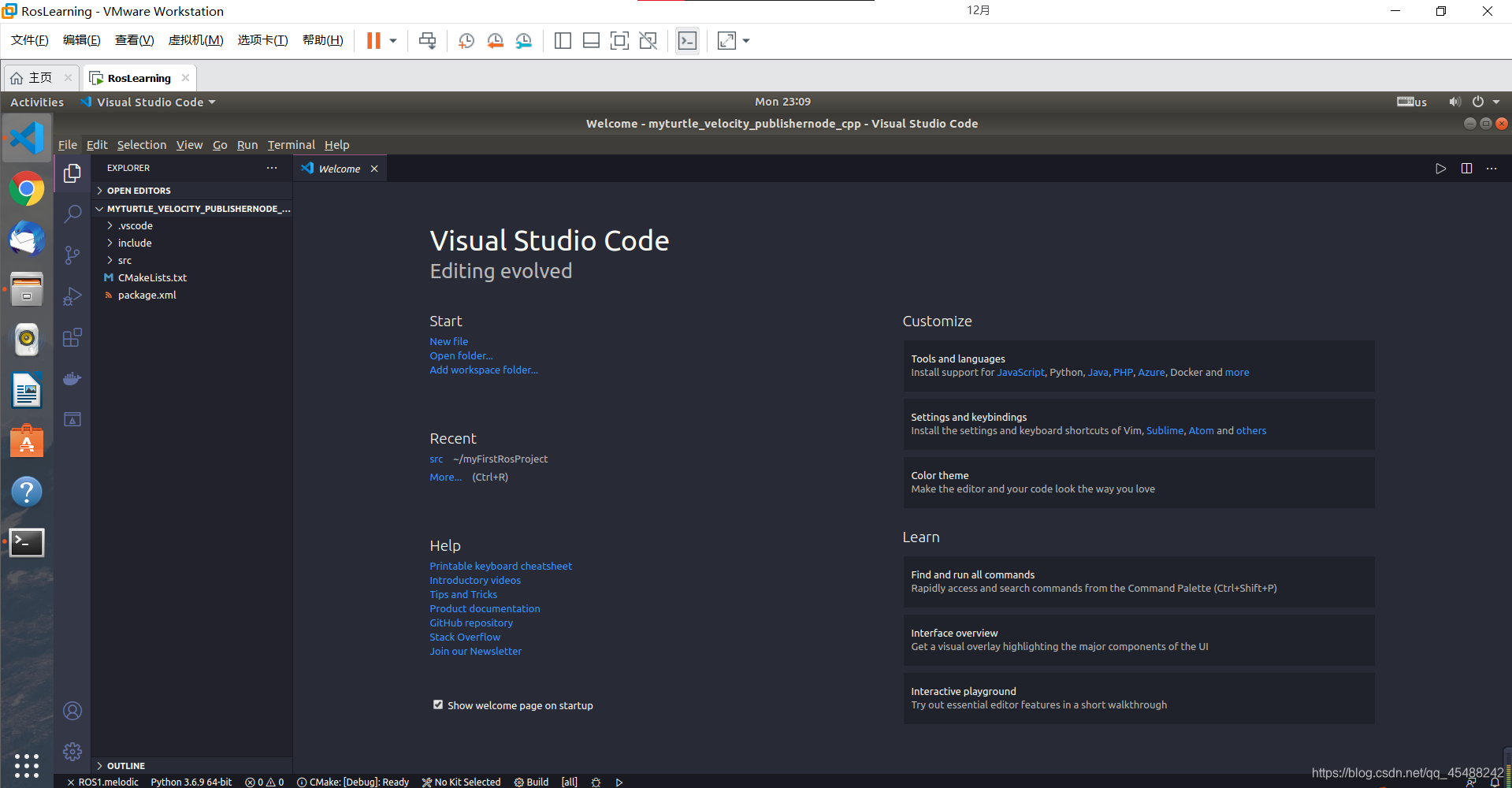1512x788 pixels.
Task: Click the CMake debug bug icon in status bar
Action: coord(596,782)
